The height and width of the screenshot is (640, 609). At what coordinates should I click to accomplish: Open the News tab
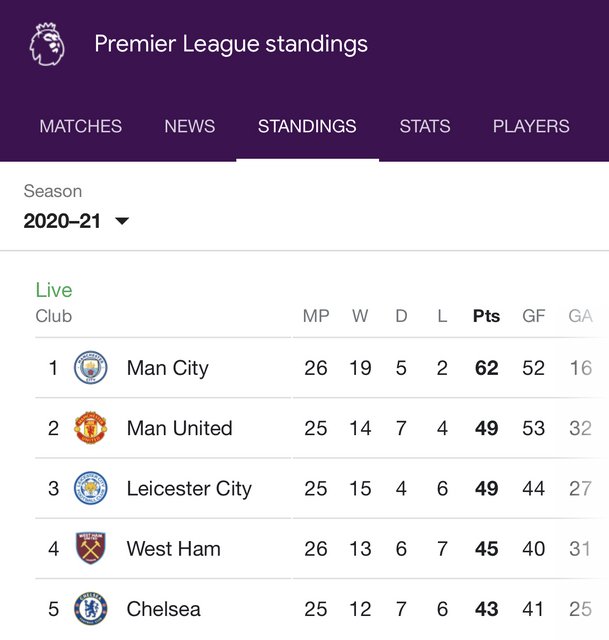(x=190, y=127)
